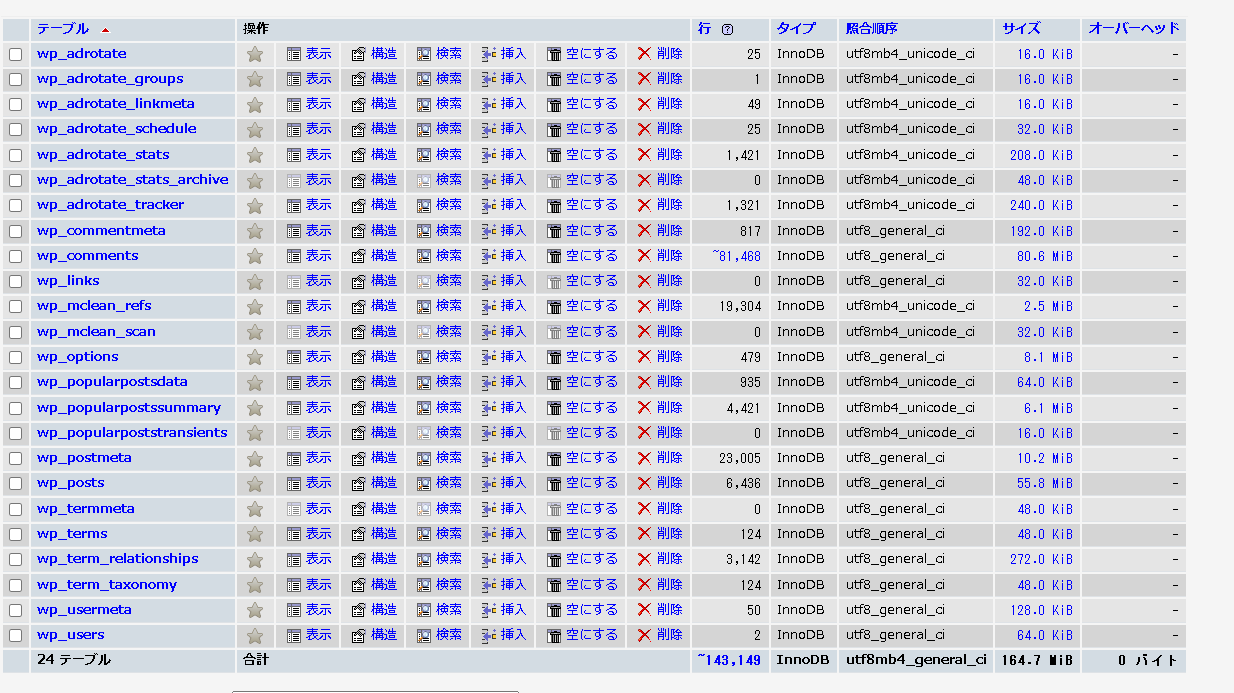Open the wp_adrotate_stats_archive table link
Image resolution: width=1234 pixels, height=693 pixels.
pos(133,180)
